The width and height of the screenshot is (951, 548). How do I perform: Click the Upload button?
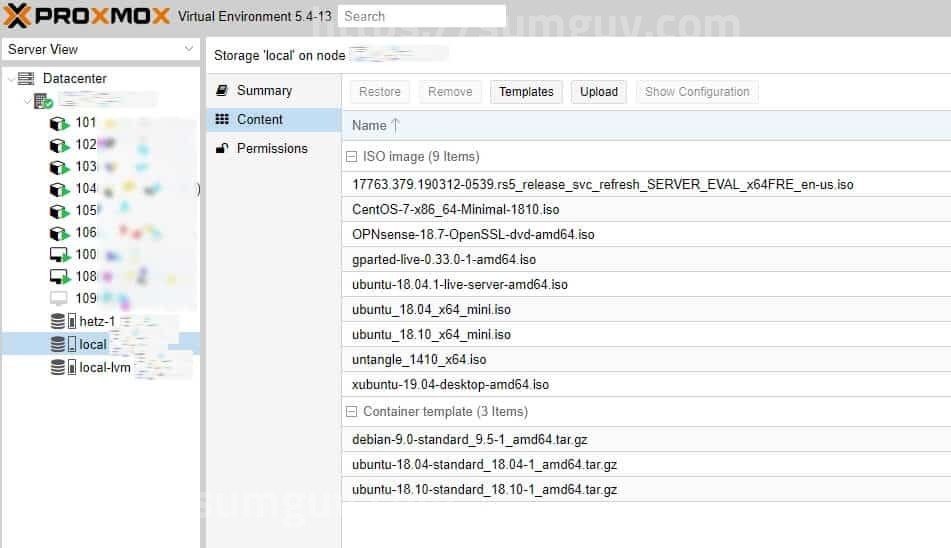[x=599, y=92]
